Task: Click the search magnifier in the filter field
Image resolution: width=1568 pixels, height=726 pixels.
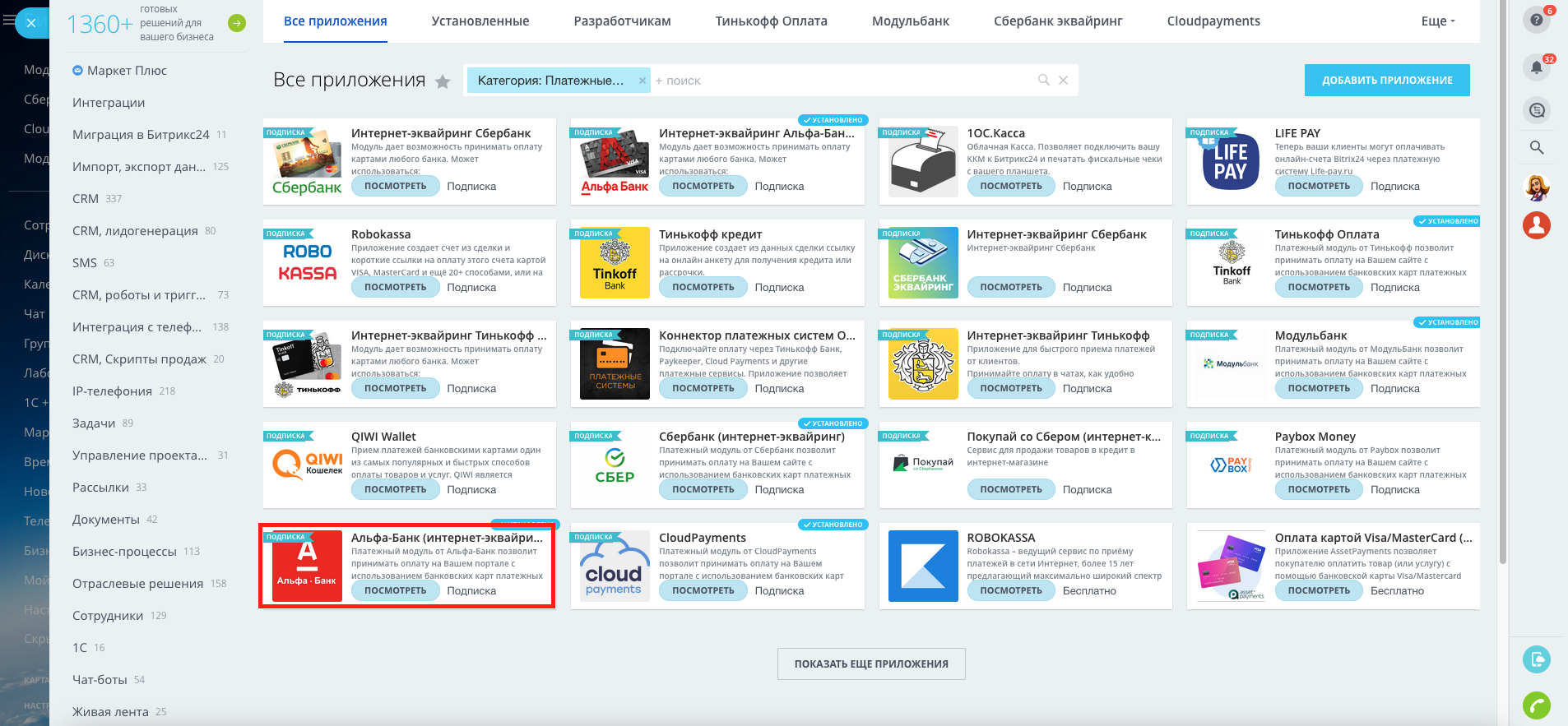Action: 1044,80
